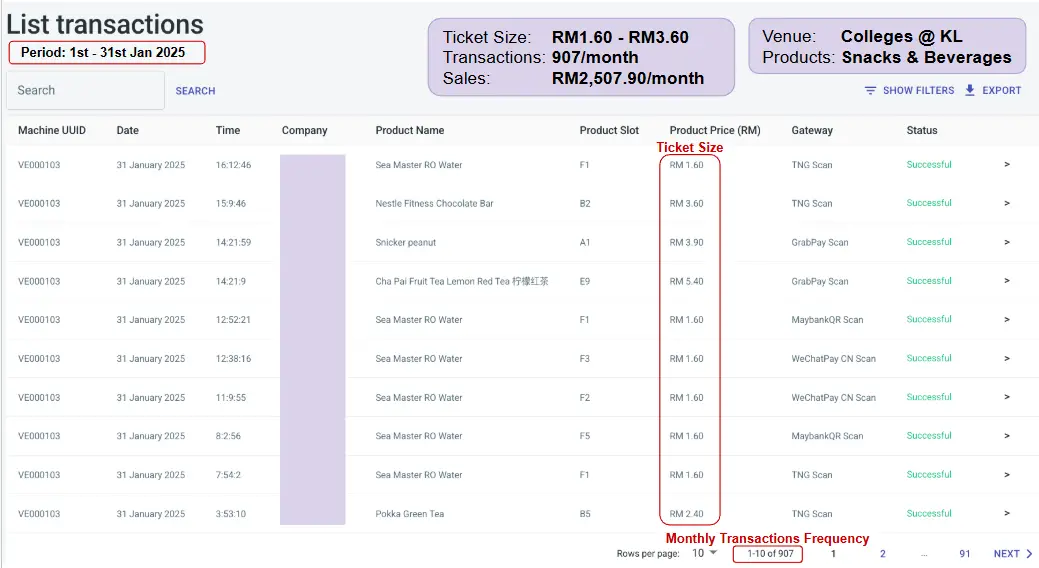
Task: Click the Product Name column header
Action: (x=410, y=130)
